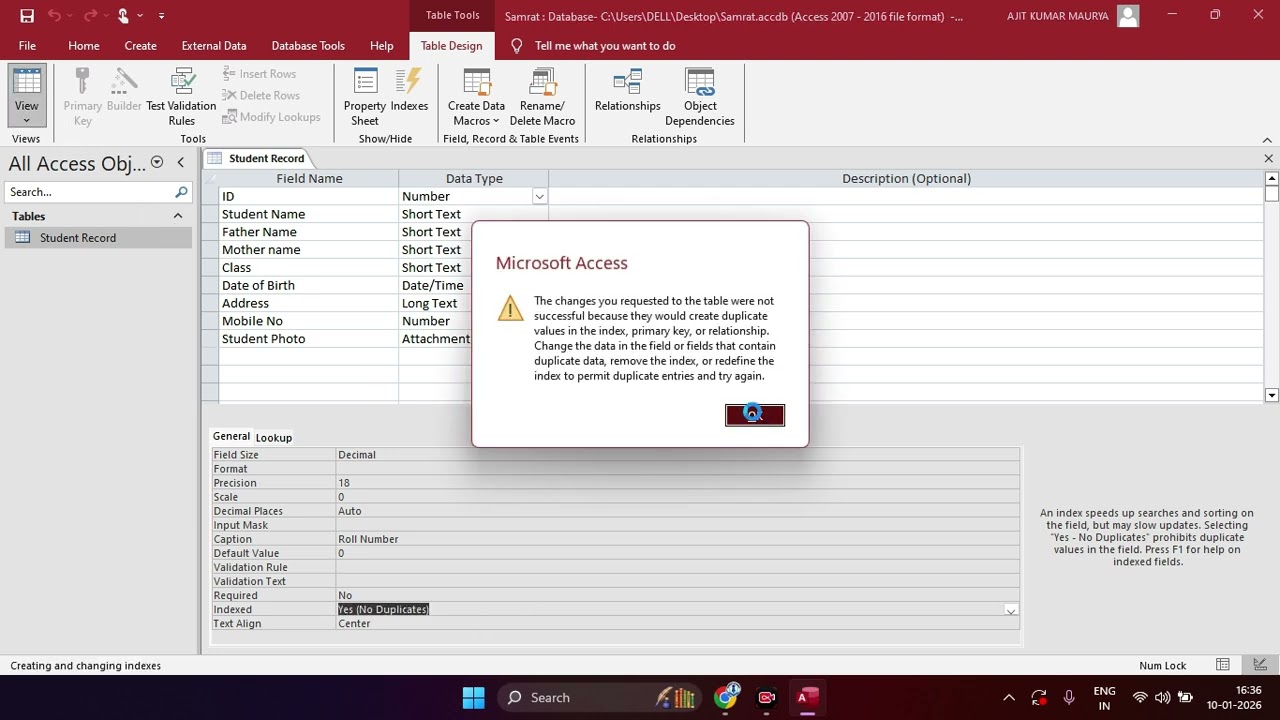Open Create Data Macros dropdown
The width and height of the screenshot is (1280, 720).
point(476,97)
